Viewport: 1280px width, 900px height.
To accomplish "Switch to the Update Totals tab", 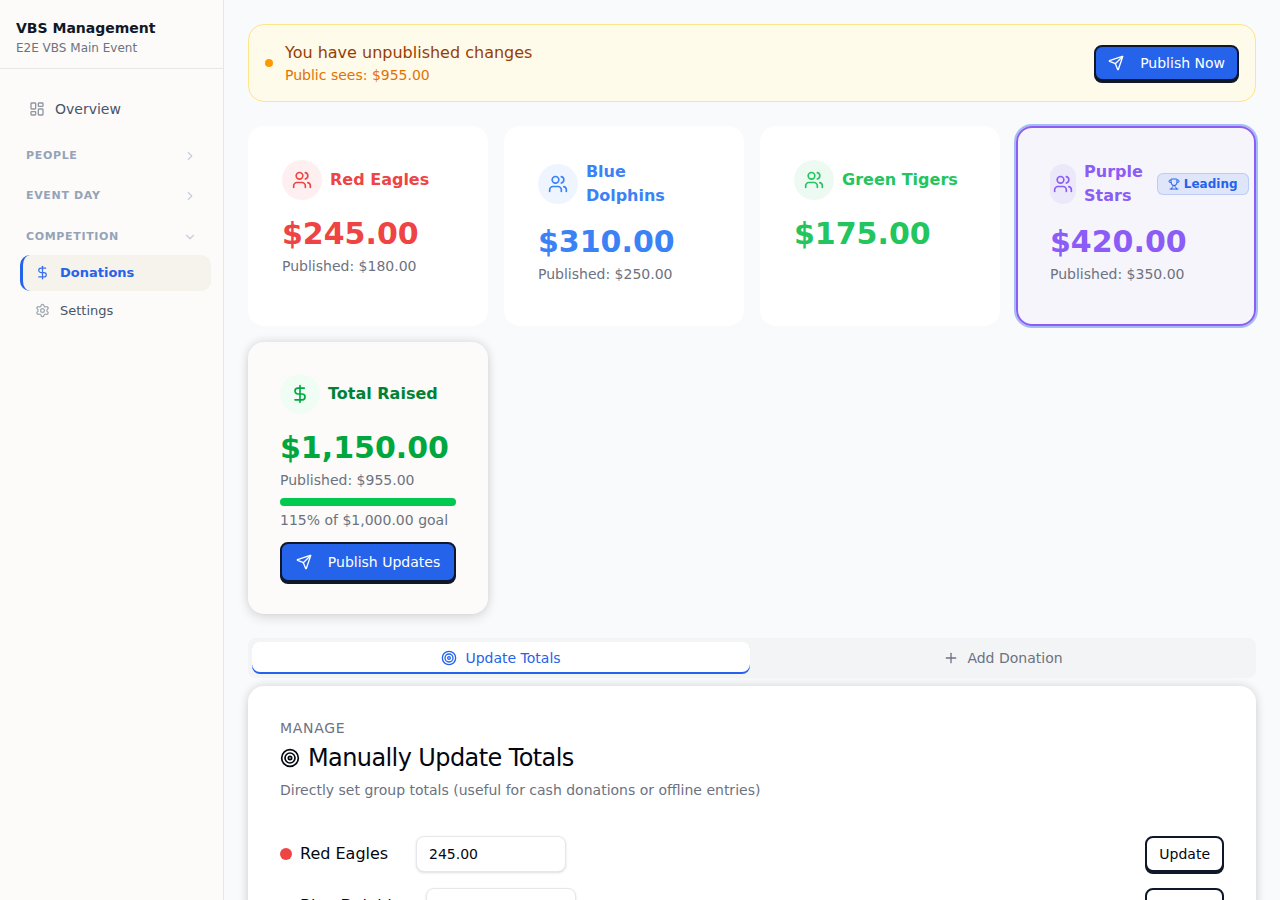I will point(500,658).
